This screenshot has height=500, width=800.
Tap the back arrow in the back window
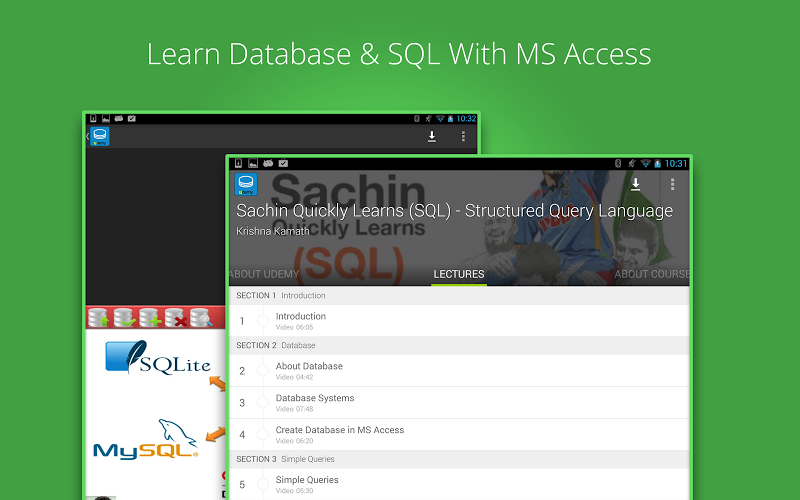pos(87,136)
